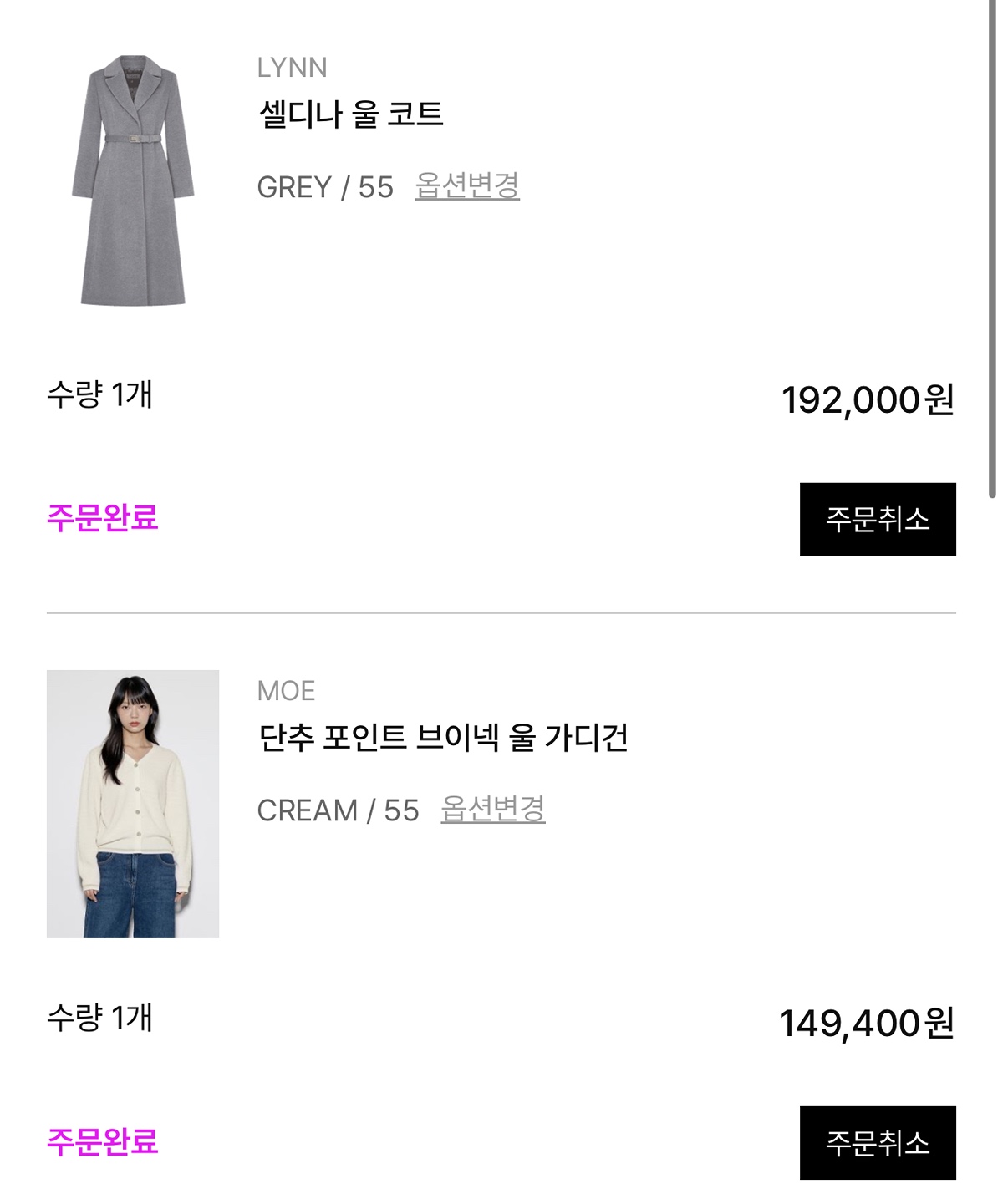
Task: Select the CREAM / 55 option text
Action: coord(338,810)
